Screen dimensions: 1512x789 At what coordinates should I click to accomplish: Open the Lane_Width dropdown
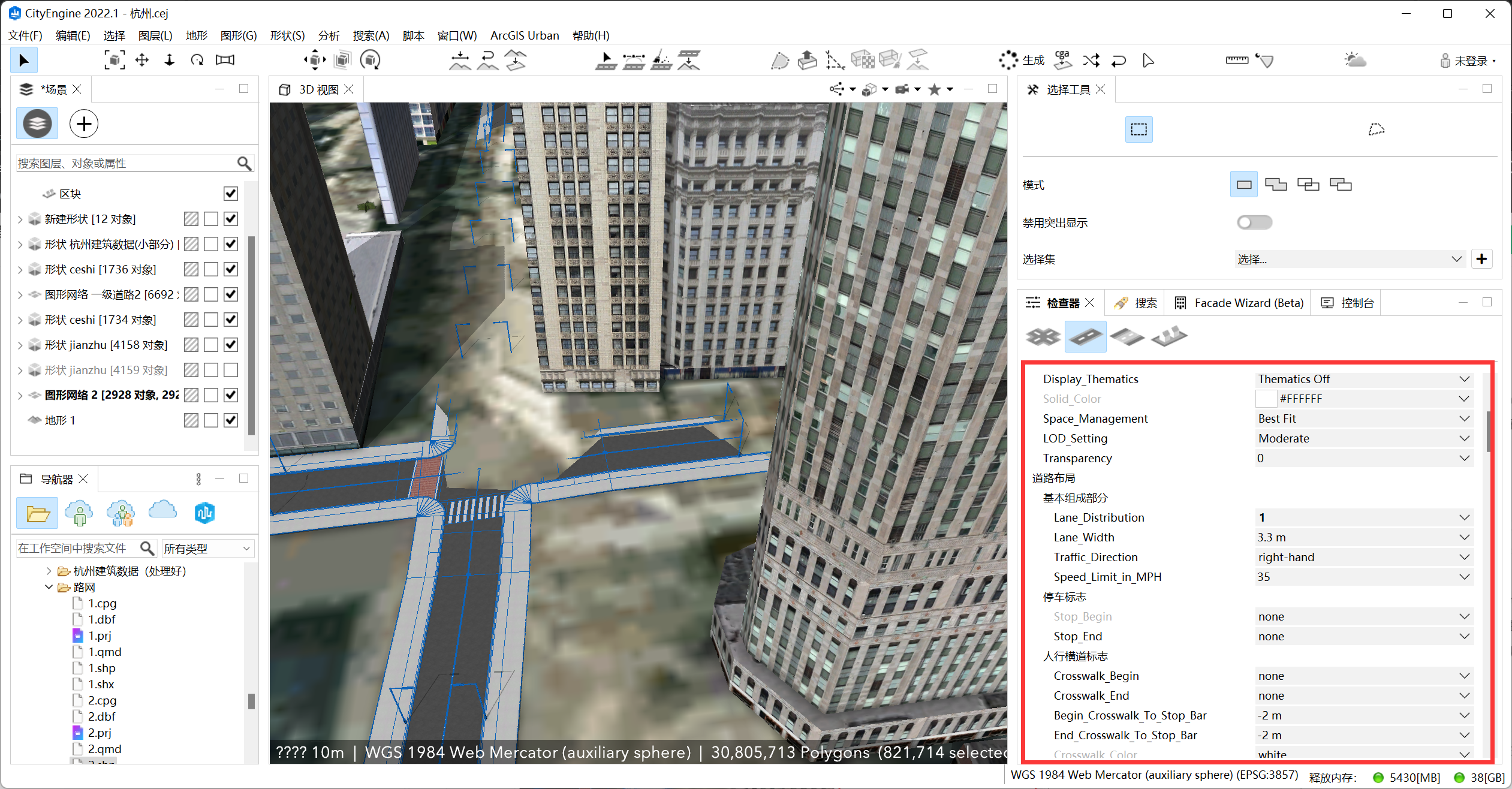[x=1463, y=537]
